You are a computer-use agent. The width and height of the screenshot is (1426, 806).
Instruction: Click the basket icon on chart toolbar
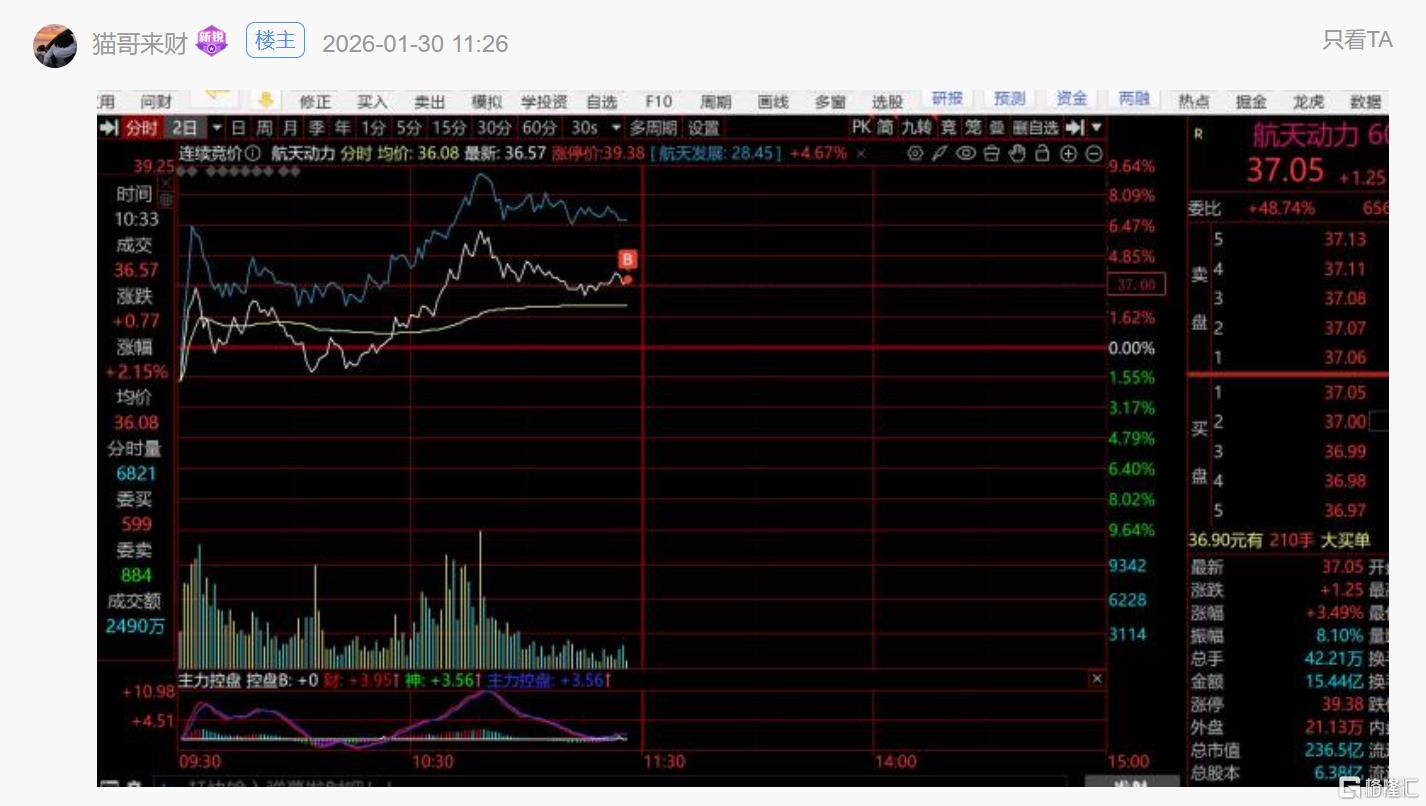(x=992, y=153)
